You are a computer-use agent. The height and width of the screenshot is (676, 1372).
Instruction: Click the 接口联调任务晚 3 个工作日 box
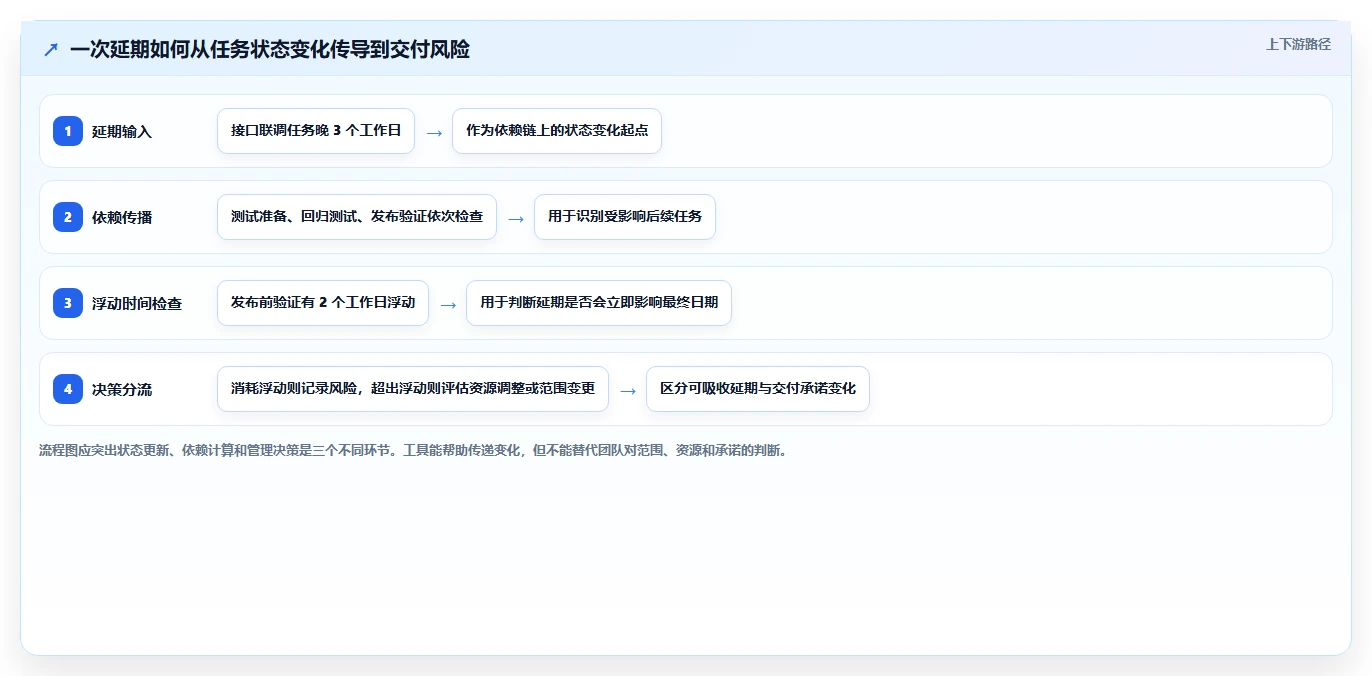(x=316, y=131)
